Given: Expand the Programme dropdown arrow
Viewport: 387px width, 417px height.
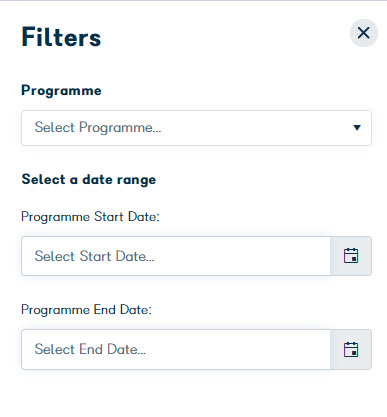Looking at the screenshot, I should coord(357,128).
